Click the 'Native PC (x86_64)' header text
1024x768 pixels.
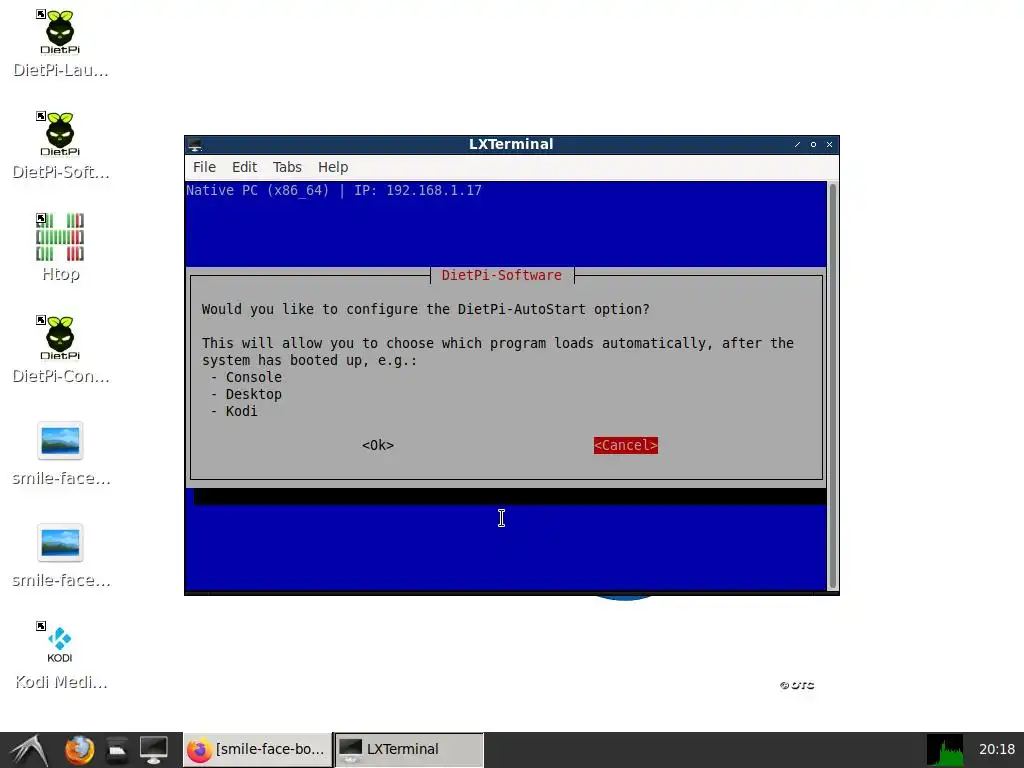click(257, 191)
